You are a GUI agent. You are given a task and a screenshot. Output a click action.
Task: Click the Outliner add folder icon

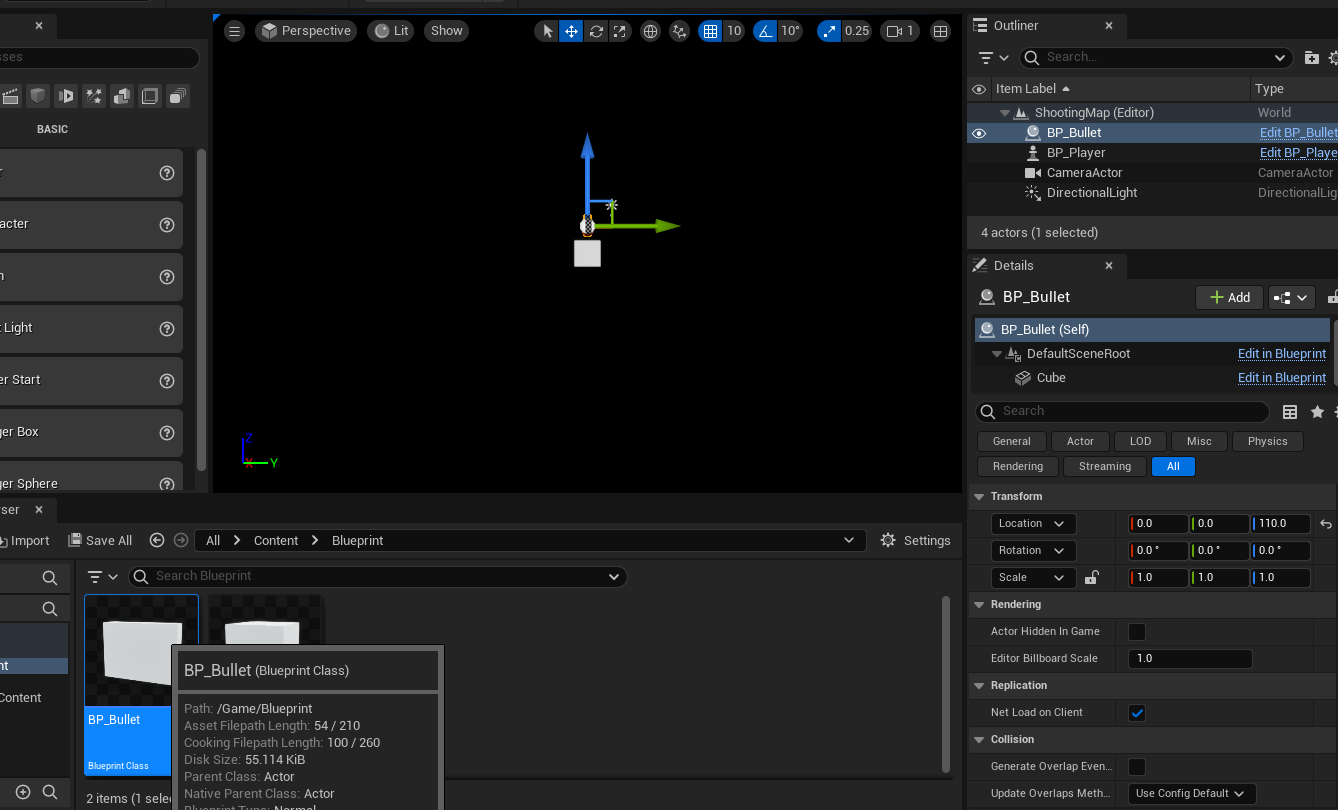pyautogui.click(x=1312, y=57)
